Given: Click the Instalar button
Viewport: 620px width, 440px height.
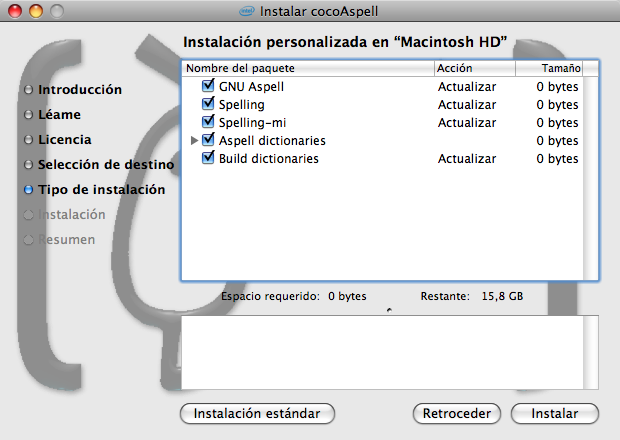Looking at the screenshot, I should click(x=555, y=414).
